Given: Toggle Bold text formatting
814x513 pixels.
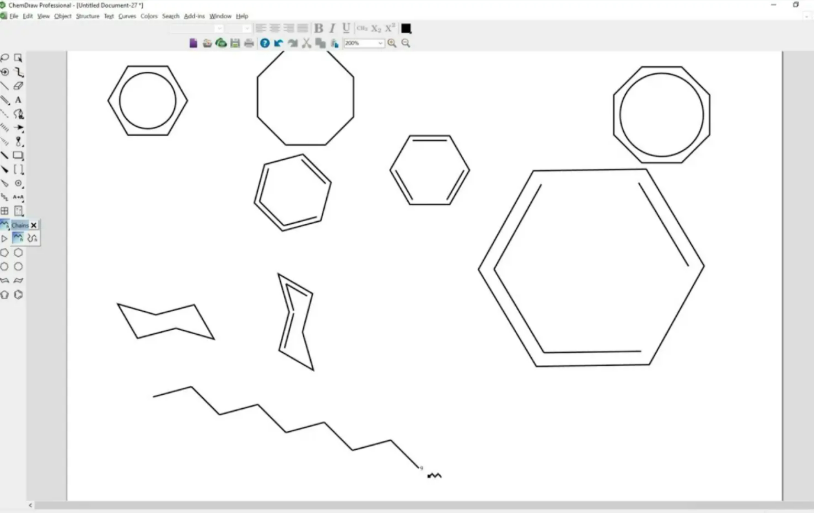Looking at the screenshot, I should pyautogui.click(x=318, y=28).
